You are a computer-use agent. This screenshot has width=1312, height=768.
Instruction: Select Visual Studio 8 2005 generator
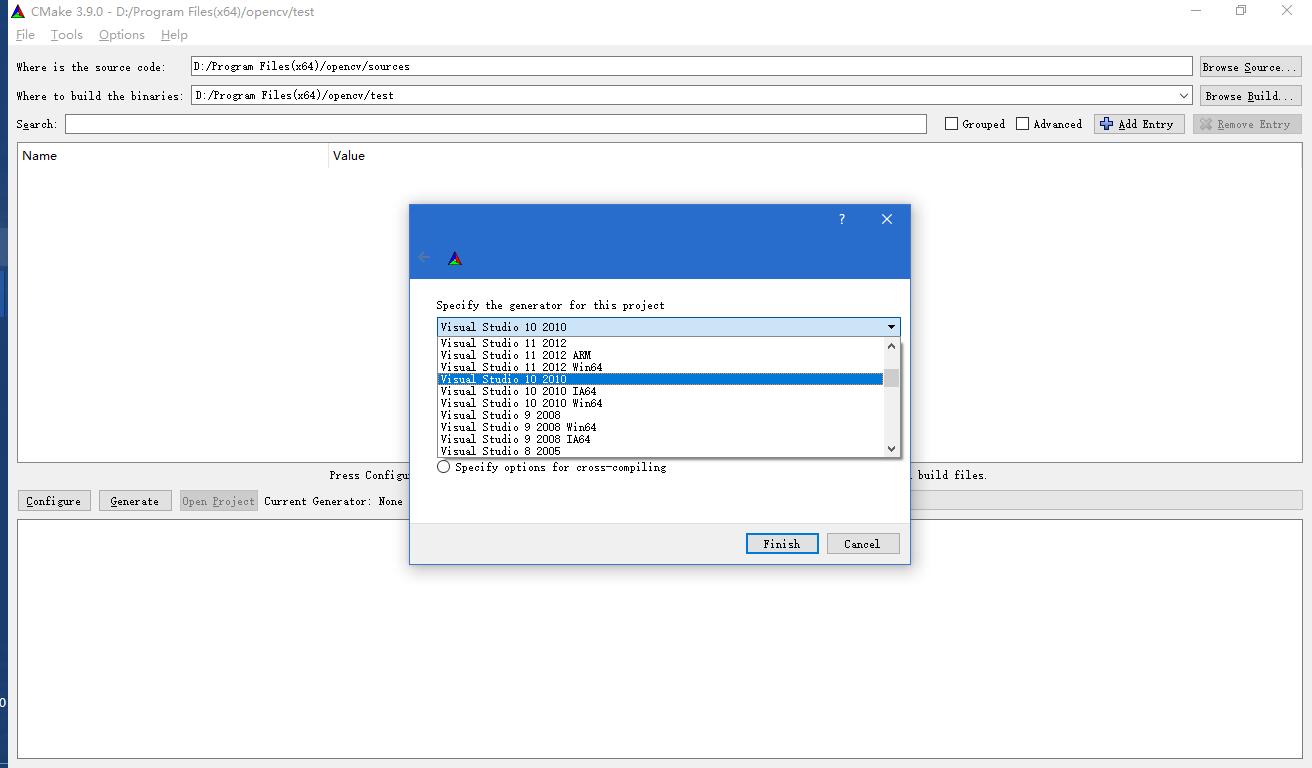click(661, 451)
